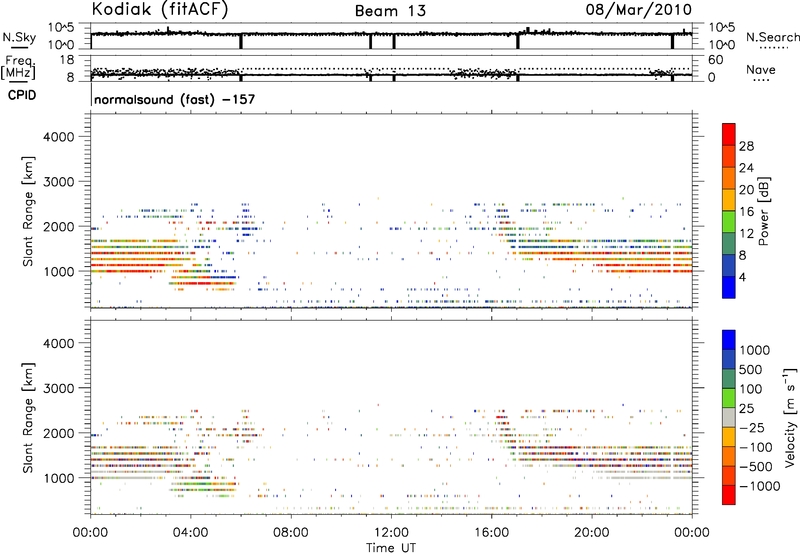
Task: Click the '08:00' time axis label
Action: pyautogui.click(x=290, y=533)
